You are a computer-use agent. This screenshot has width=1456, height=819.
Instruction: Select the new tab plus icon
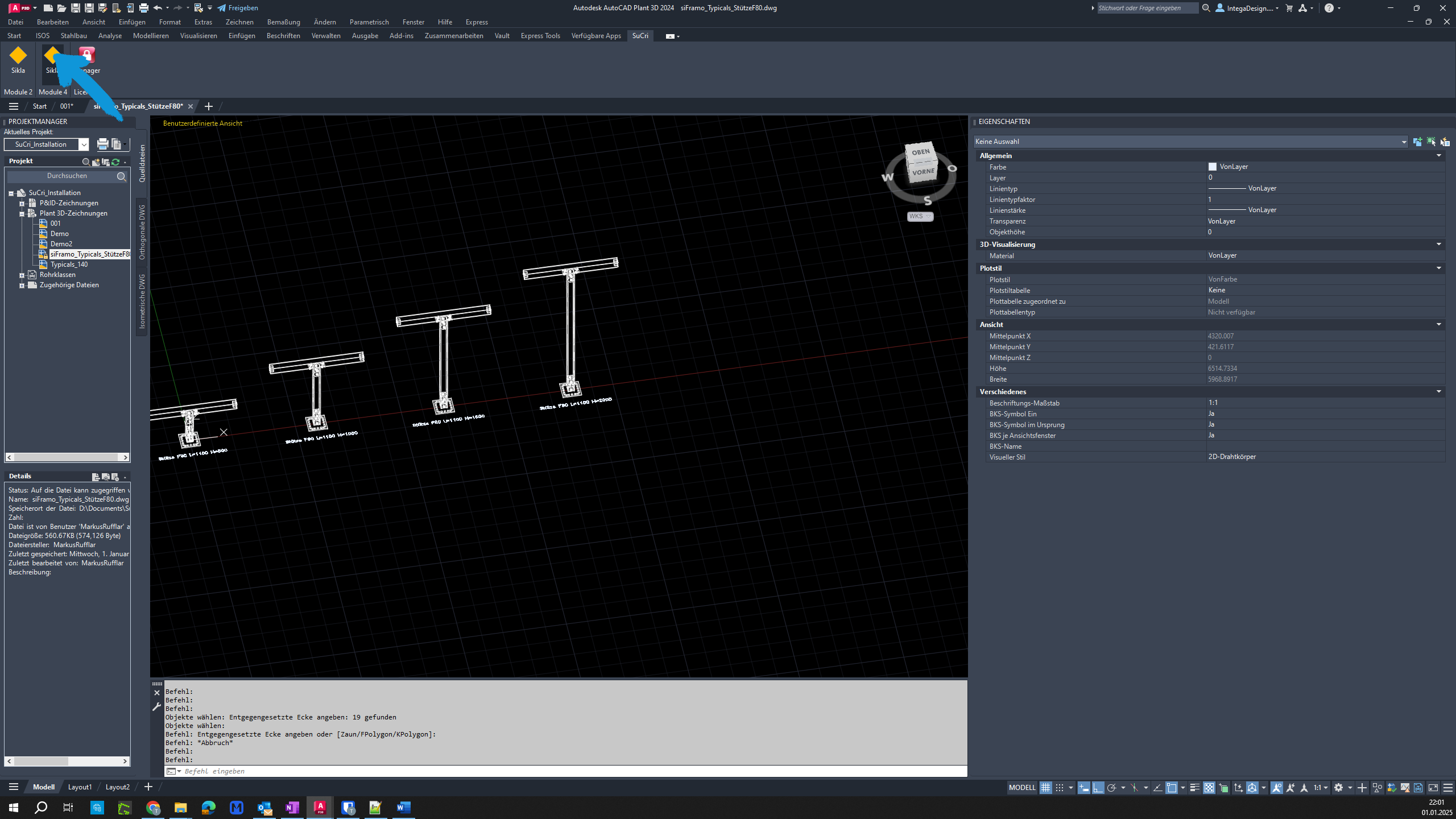point(208,106)
